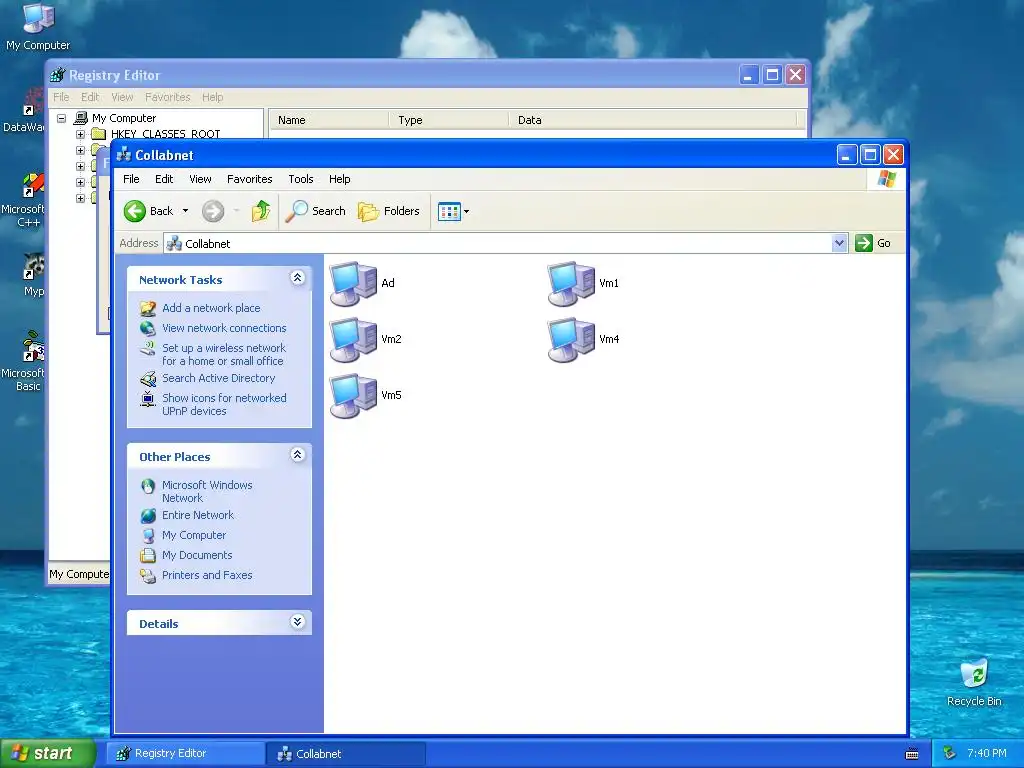Click the Start button

pyautogui.click(x=48, y=753)
